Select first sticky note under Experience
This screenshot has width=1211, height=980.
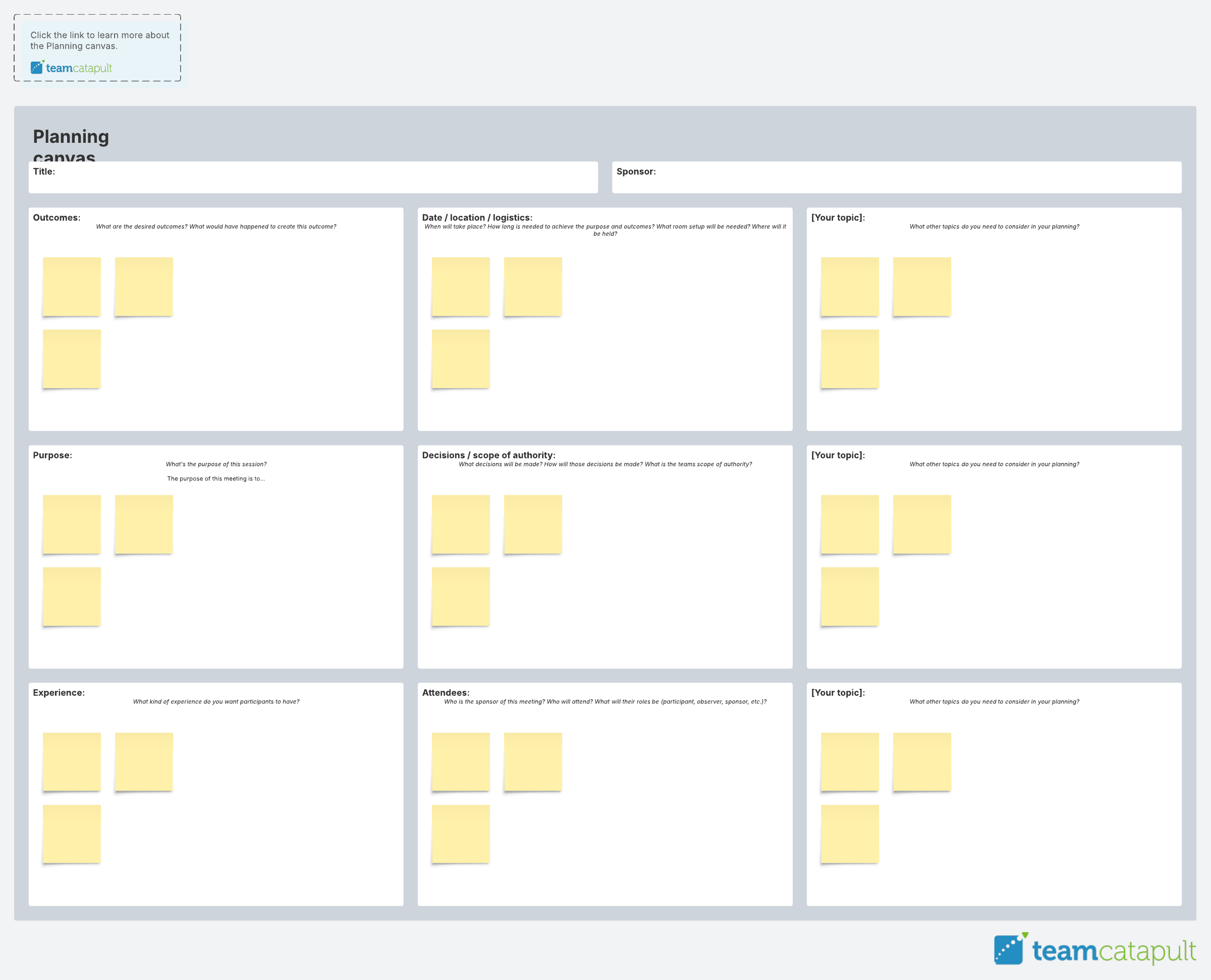click(x=72, y=761)
